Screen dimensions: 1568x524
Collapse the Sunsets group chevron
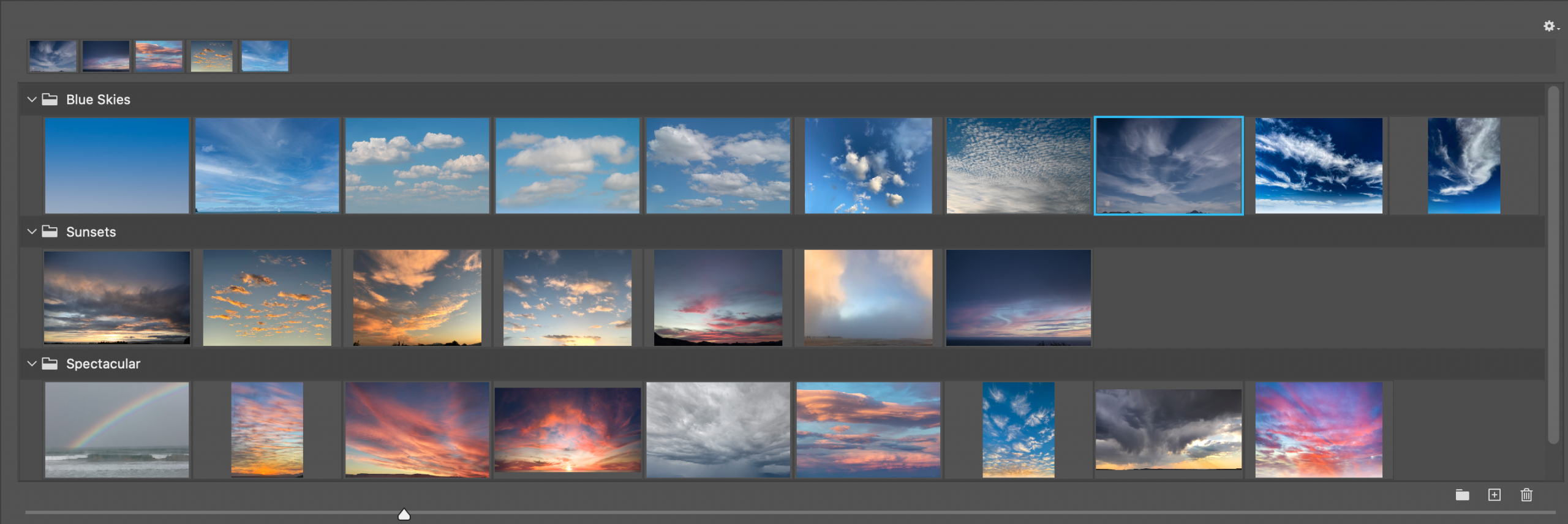[x=32, y=231]
